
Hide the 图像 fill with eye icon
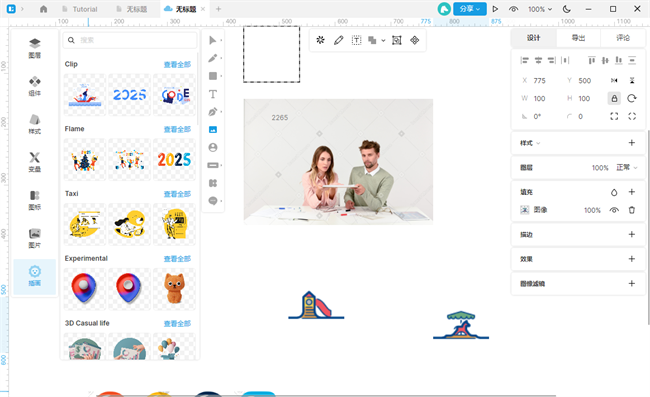614,210
